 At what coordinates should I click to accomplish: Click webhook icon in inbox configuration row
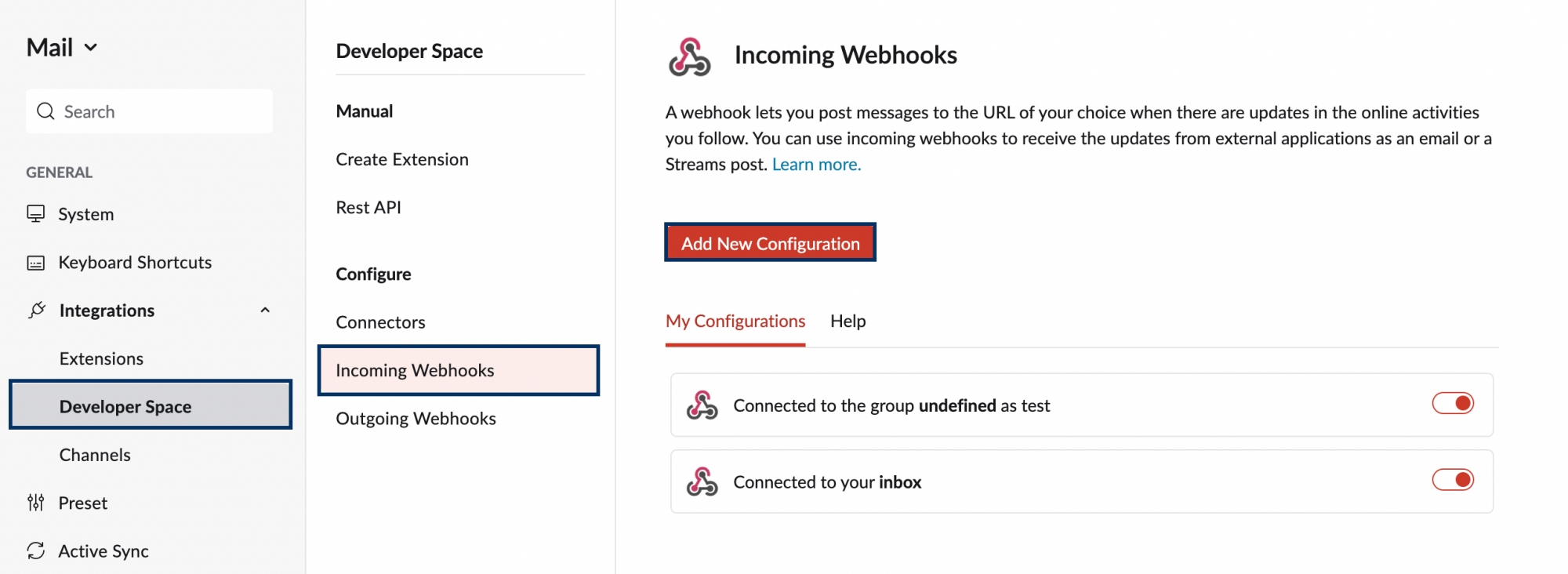coord(702,481)
